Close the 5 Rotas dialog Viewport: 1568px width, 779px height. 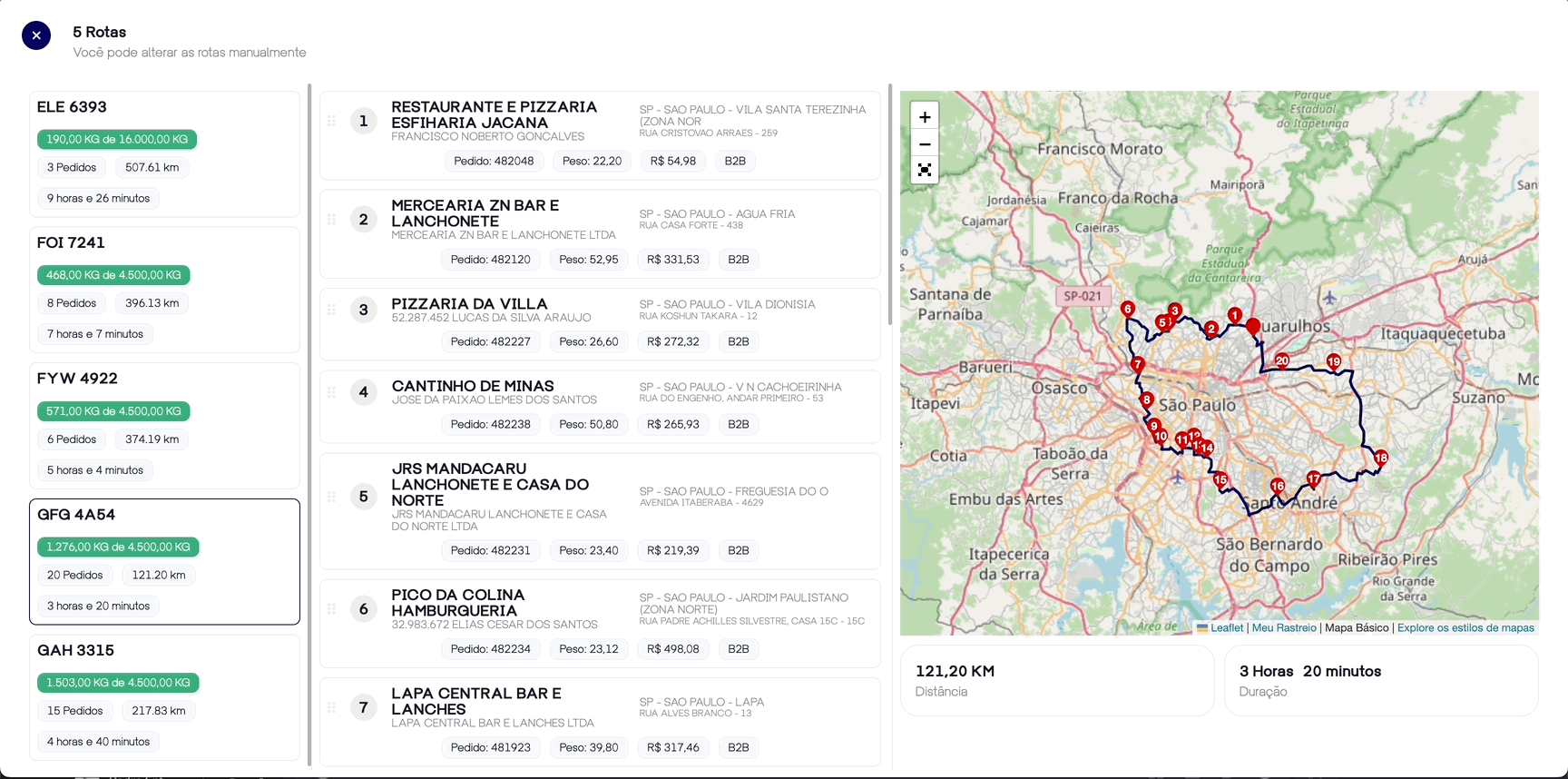click(36, 35)
